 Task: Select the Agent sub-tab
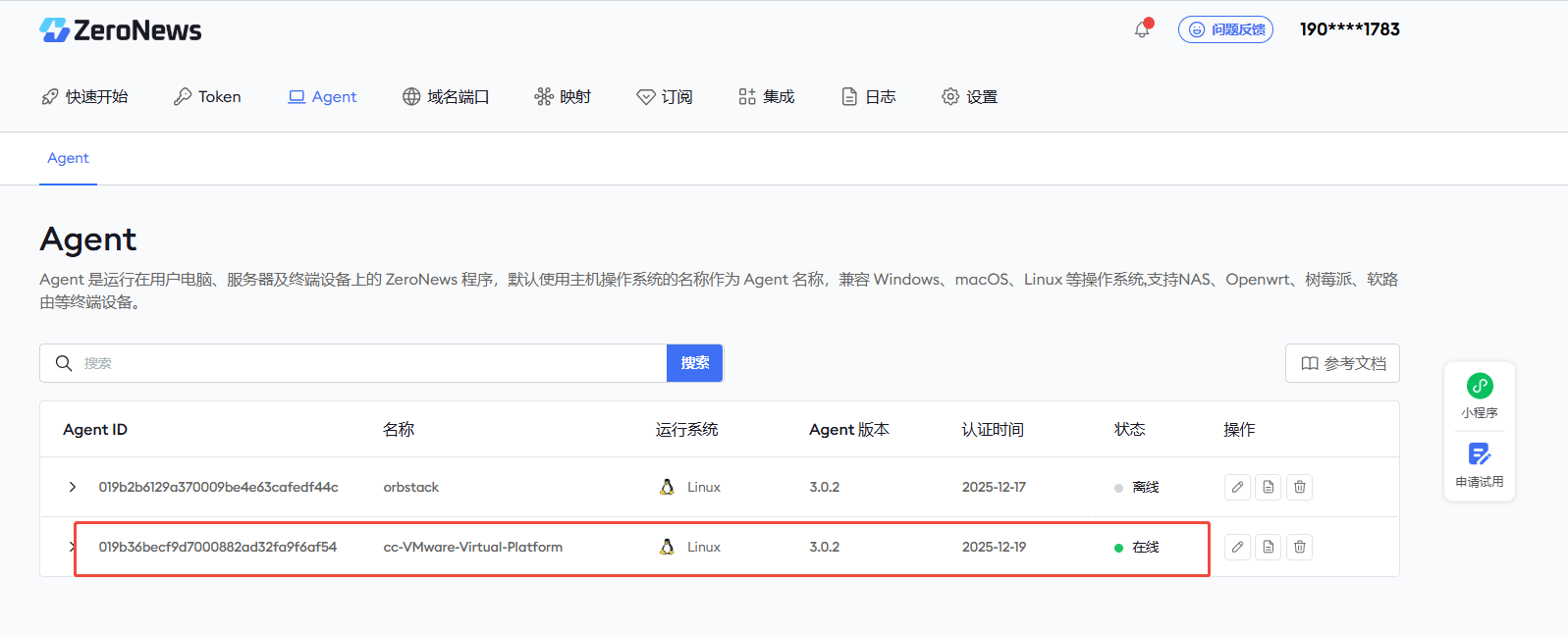coord(68,158)
